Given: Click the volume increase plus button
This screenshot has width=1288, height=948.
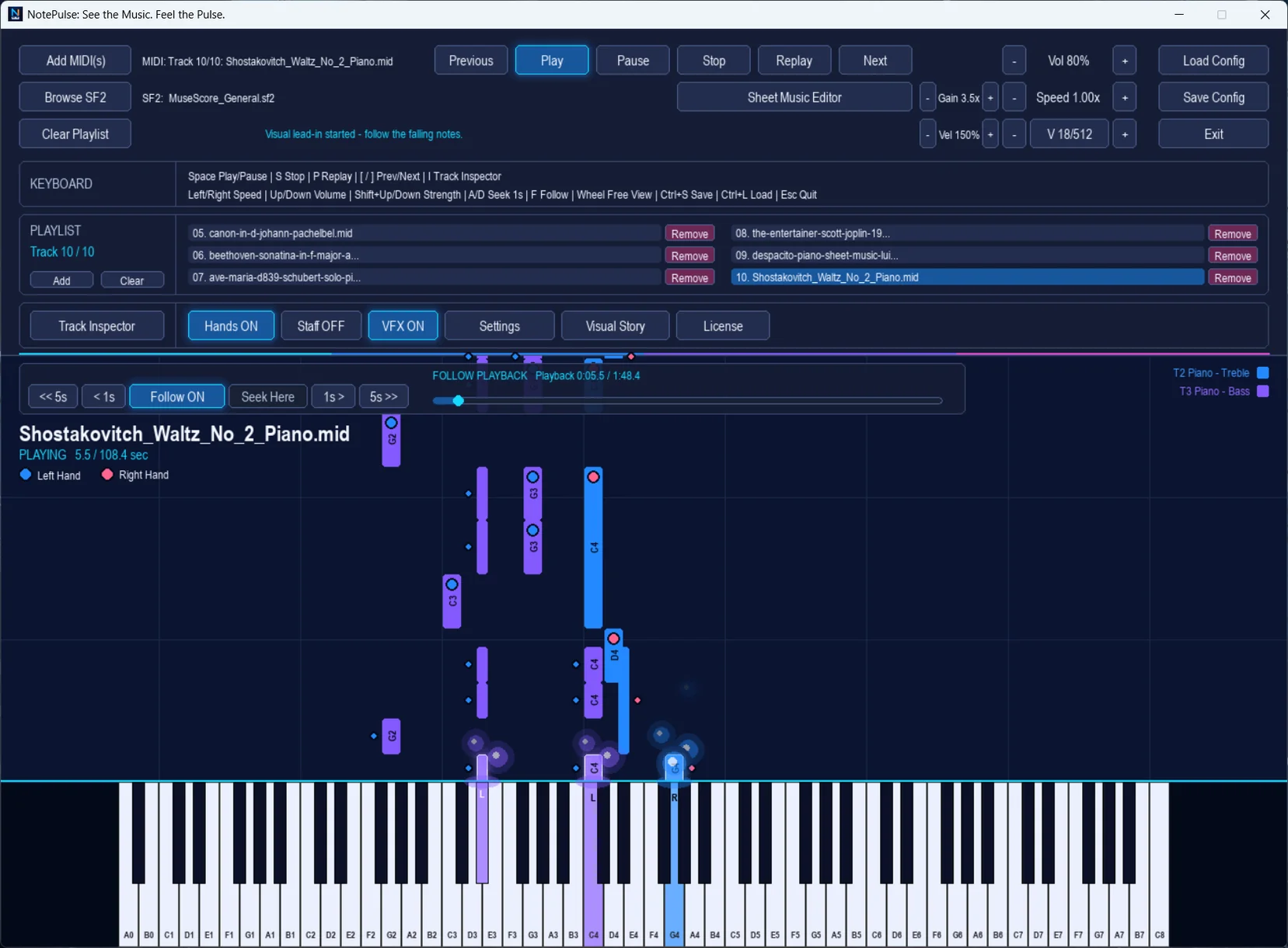Looking at the screenshot, I should tap(1125, 61).
